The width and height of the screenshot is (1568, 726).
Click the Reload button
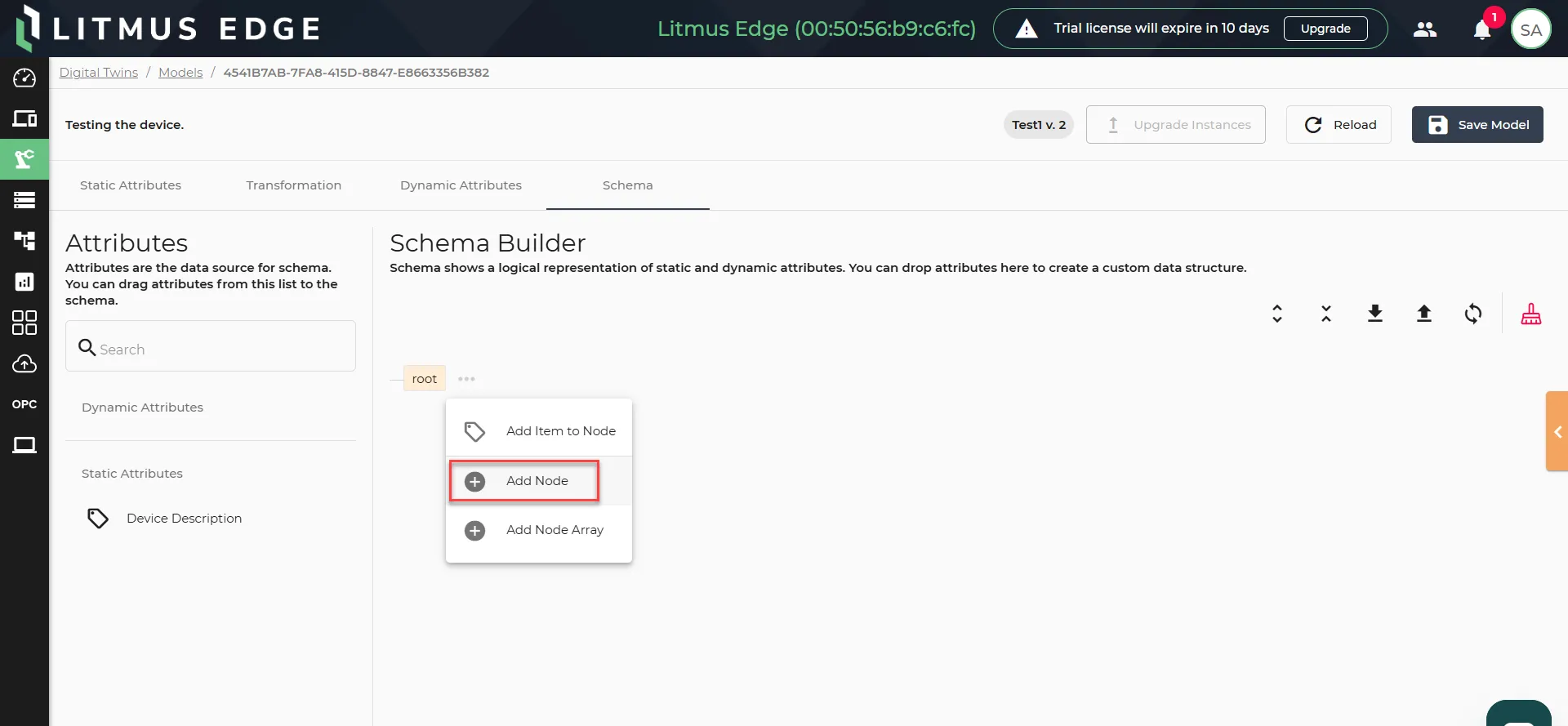click(1339, 125)
